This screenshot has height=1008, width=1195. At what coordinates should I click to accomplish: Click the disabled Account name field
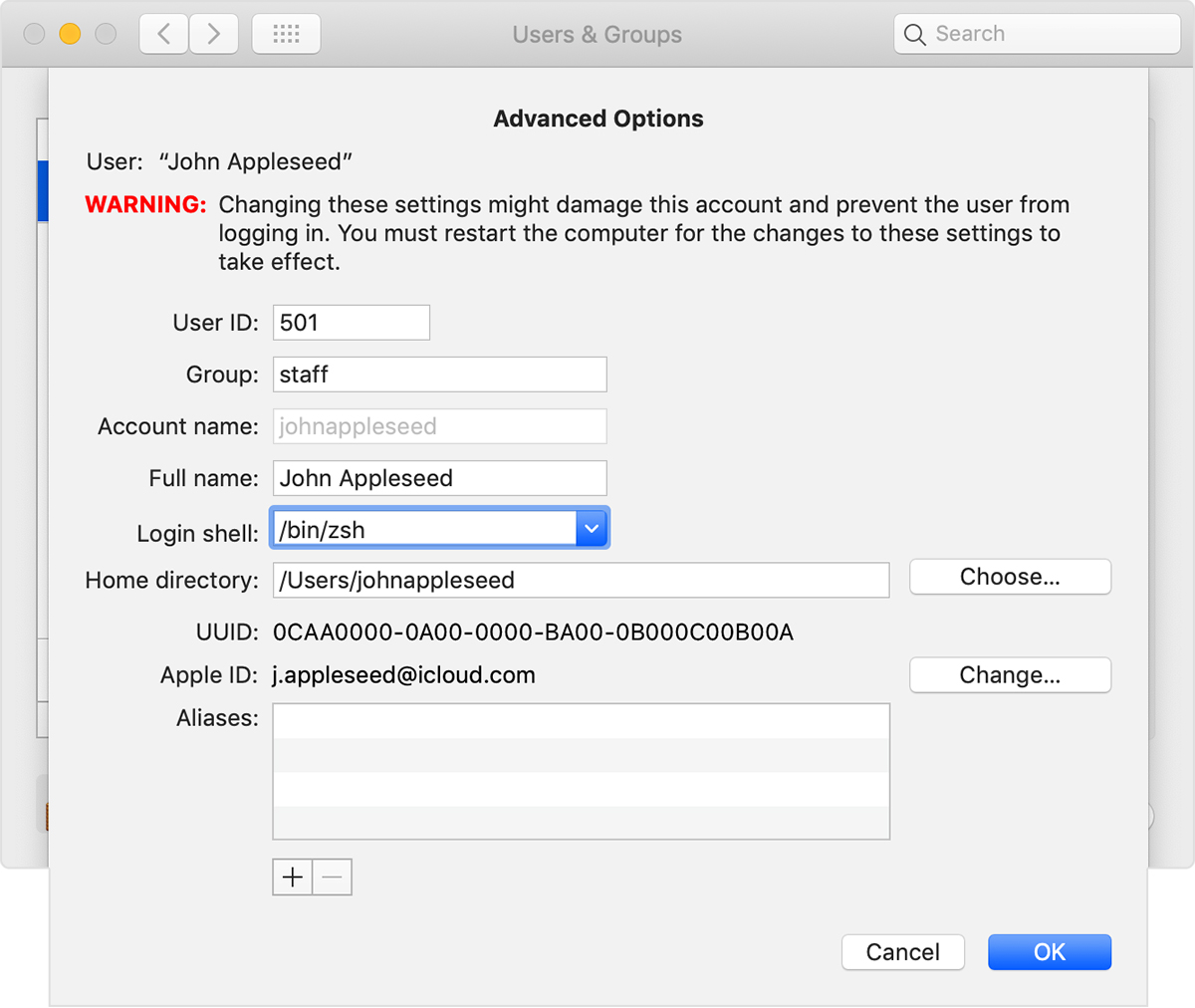(439, 426)
